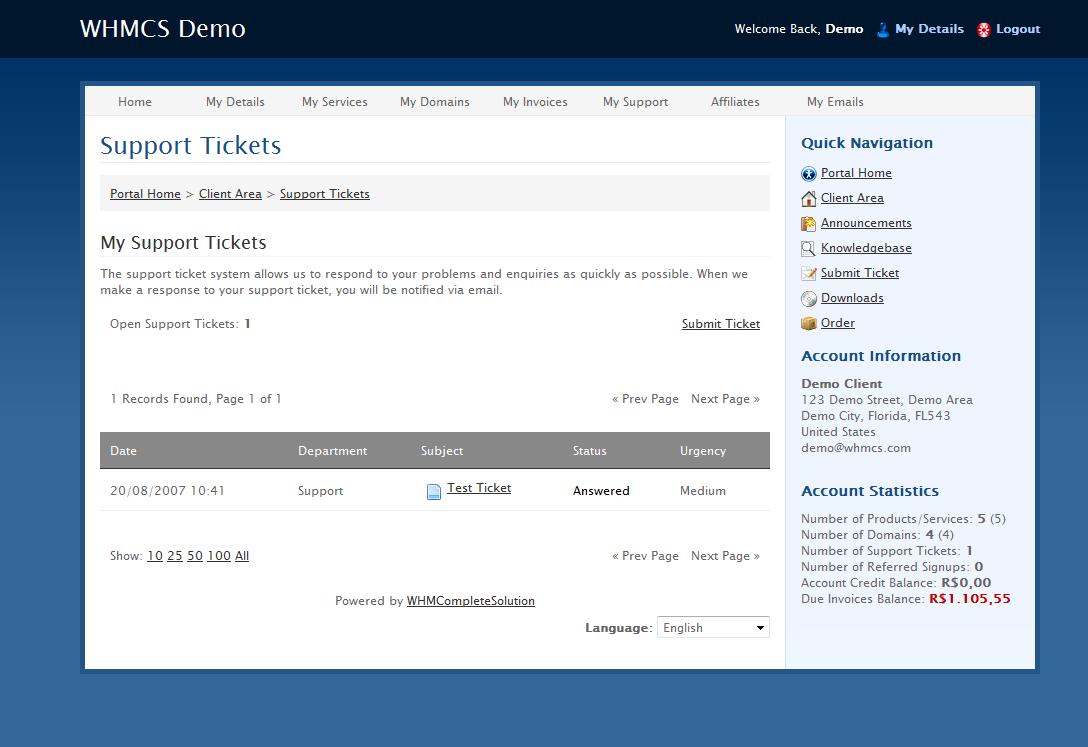
Task: Show 25 records per page
Action: click(x=175, y=556)
